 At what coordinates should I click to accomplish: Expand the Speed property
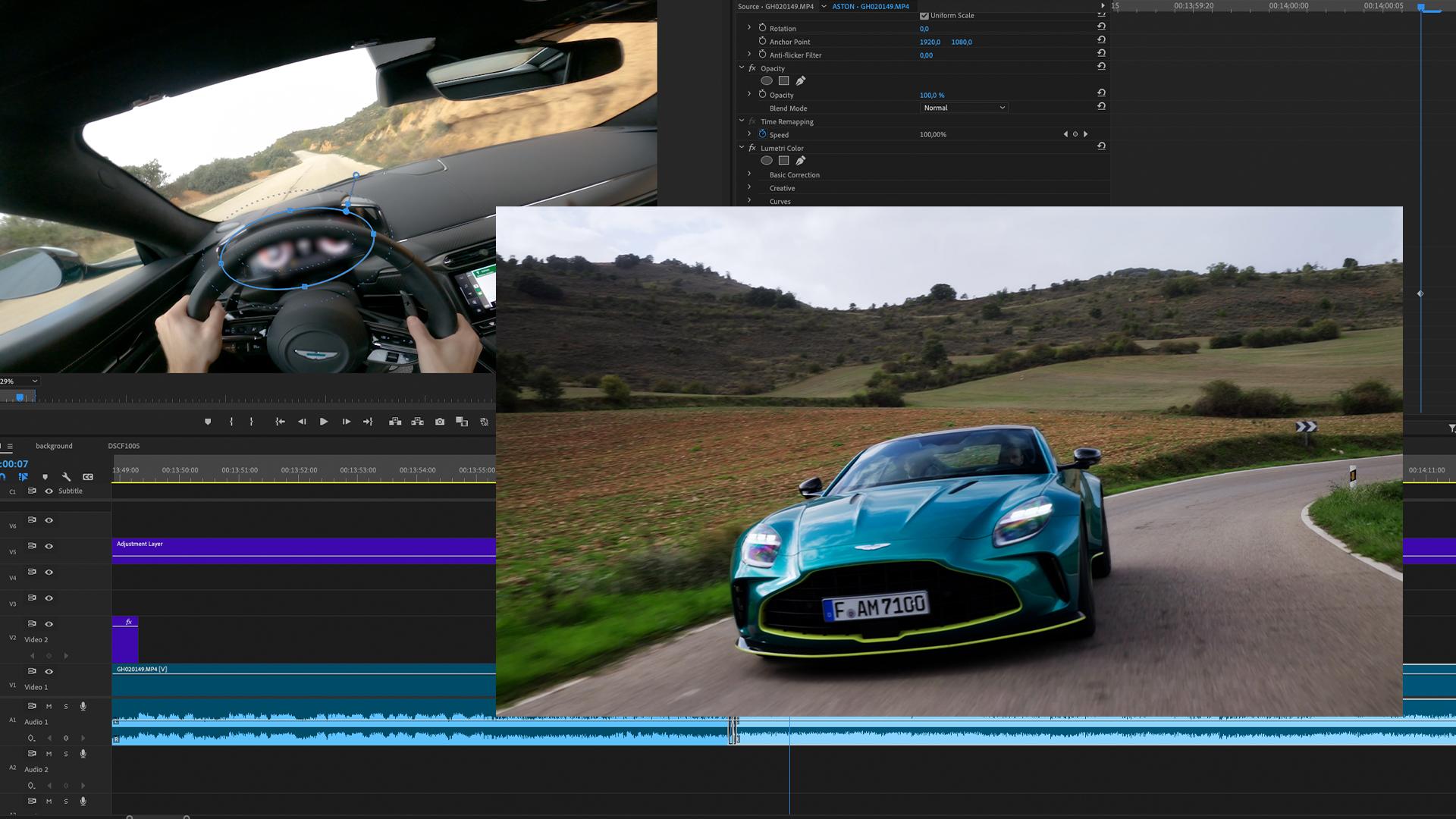[749, 133]
